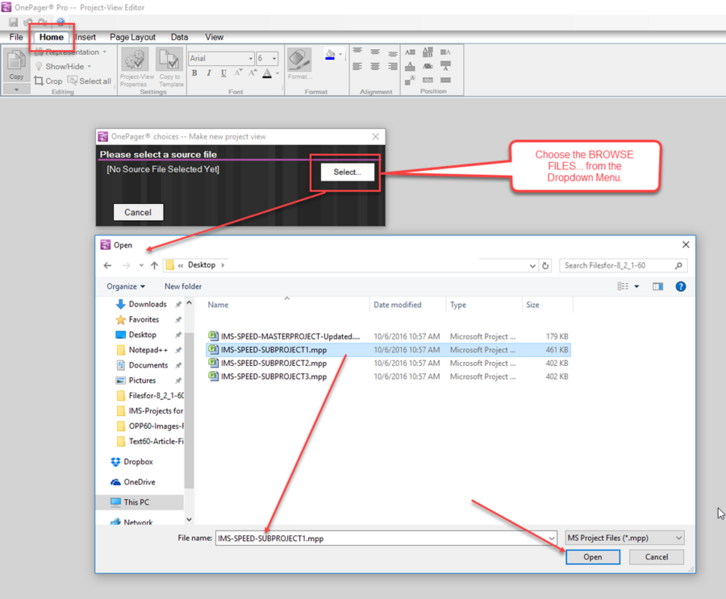726x599 pixels.
Task: Sort files by Date modified column
Action: point(398,305)
